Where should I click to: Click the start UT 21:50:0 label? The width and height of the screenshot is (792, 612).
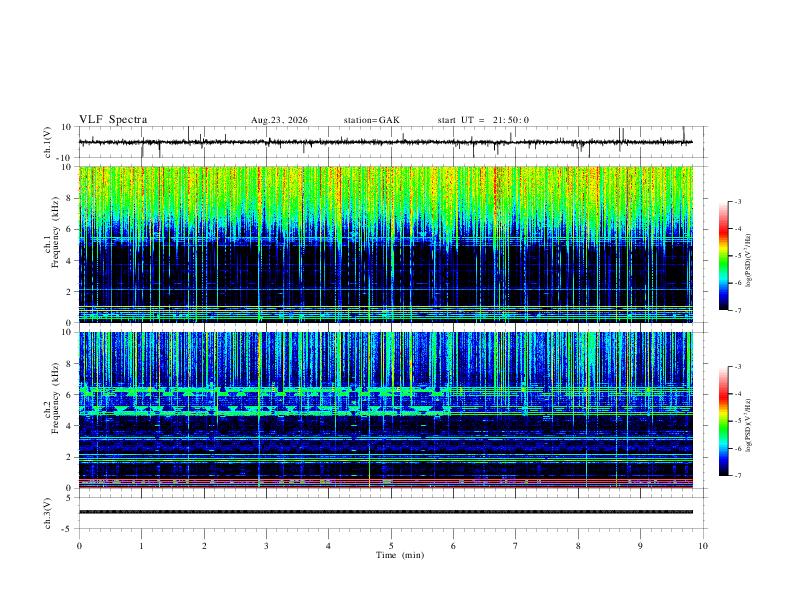[483, 120]
